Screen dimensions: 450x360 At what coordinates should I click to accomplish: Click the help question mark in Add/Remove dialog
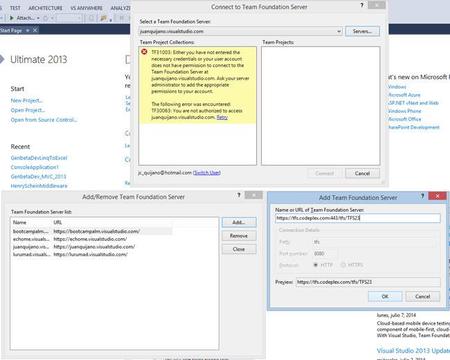239,195
